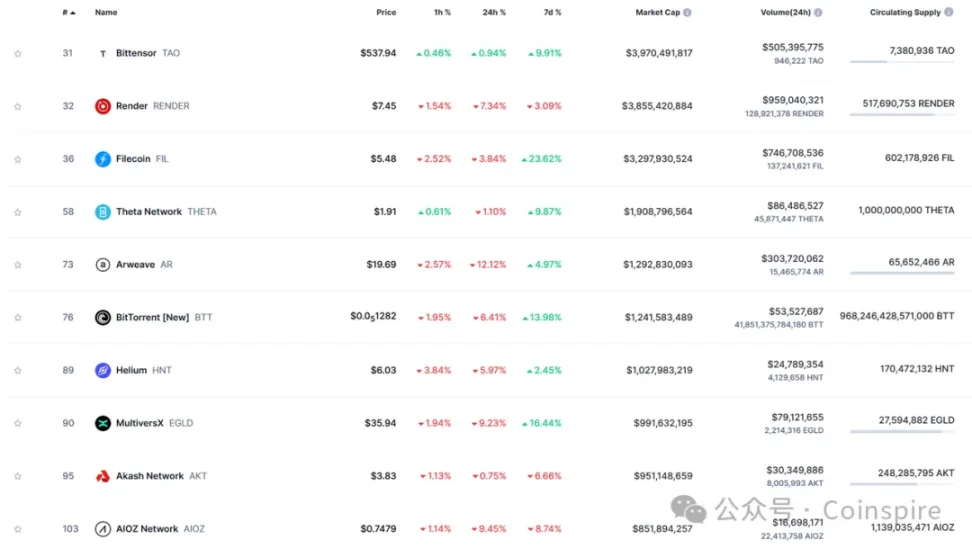
Task: Click the Helium logo icon
Action: 103,370
